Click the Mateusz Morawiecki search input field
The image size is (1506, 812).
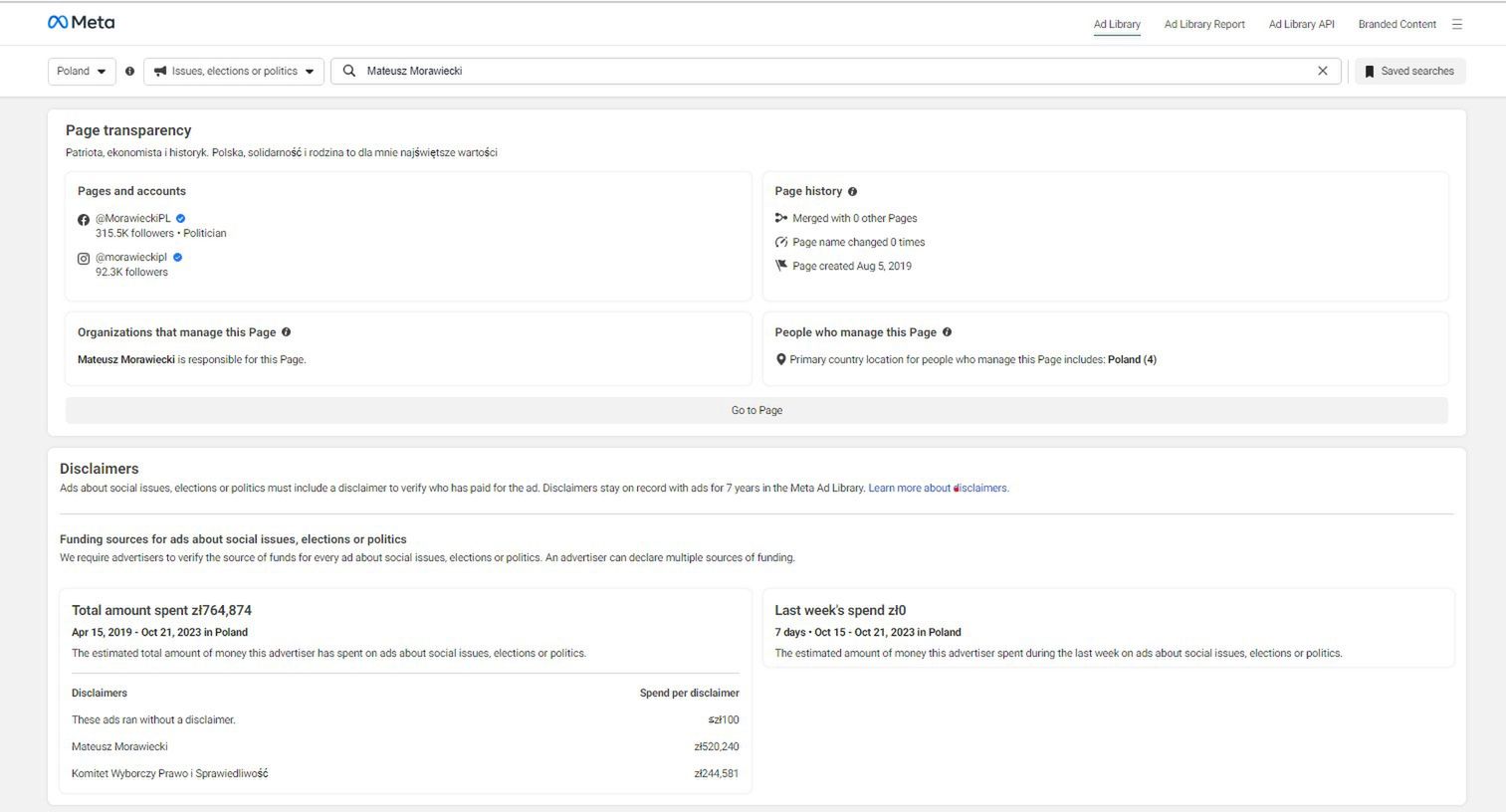836,71
